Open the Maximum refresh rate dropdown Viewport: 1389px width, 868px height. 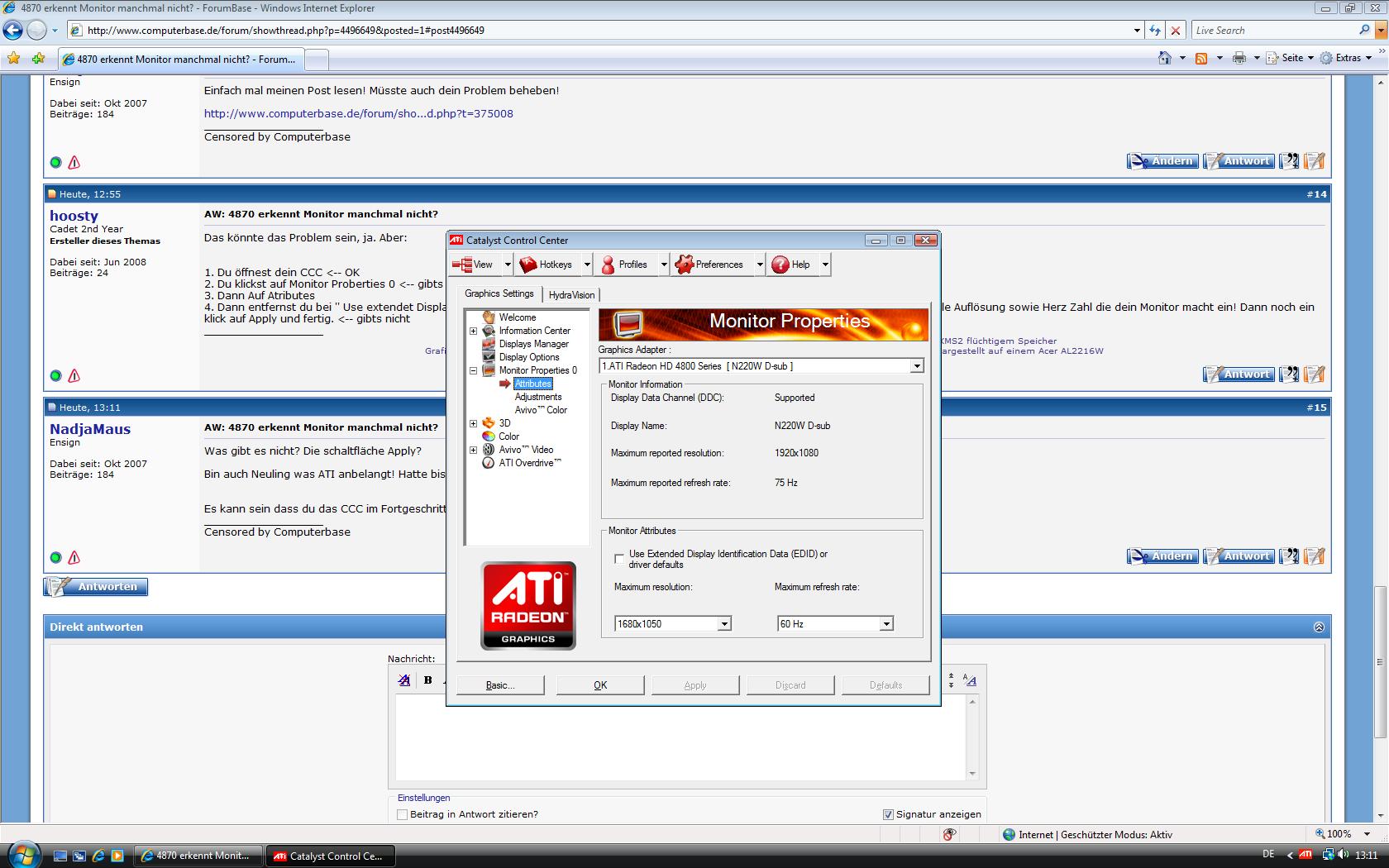pos(886,624)
